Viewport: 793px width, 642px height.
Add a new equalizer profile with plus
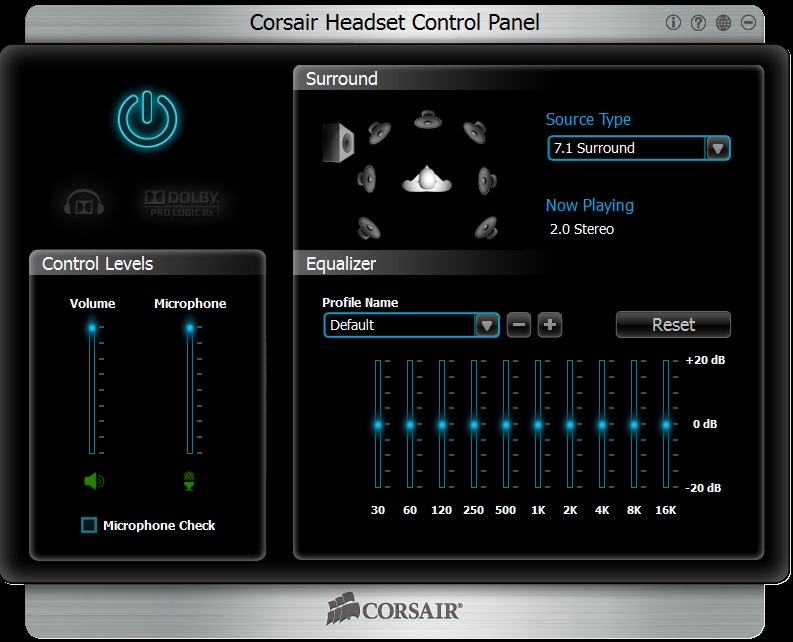(550, 325)
